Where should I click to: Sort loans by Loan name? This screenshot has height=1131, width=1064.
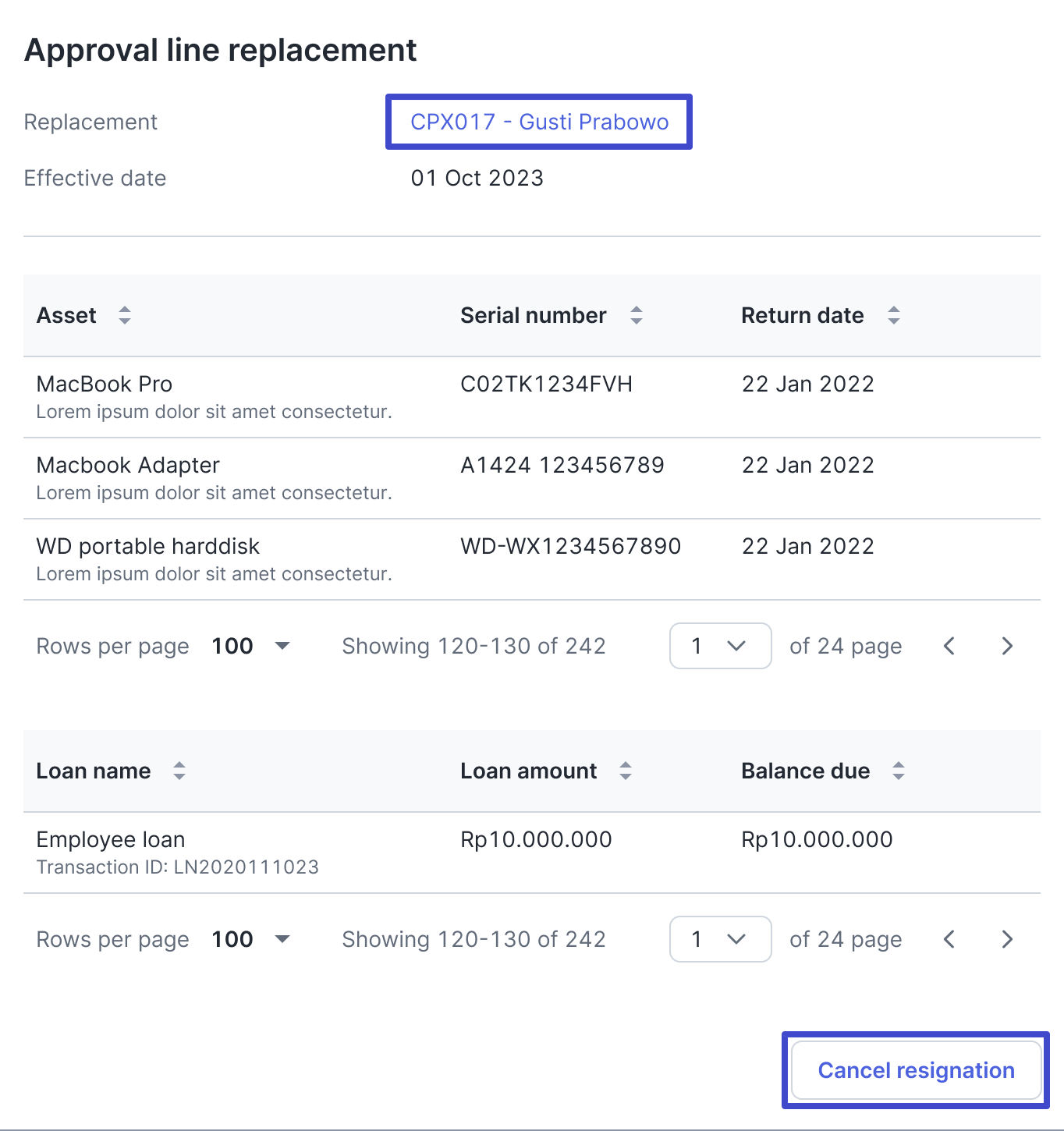tap(179, 771)
